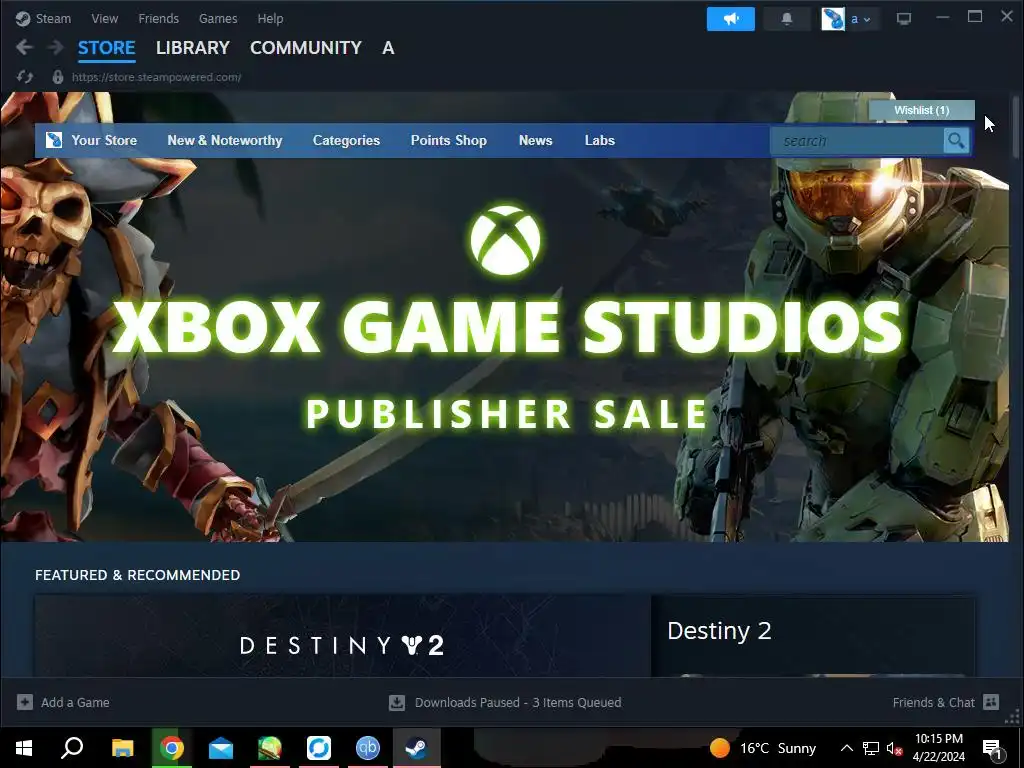The image size is (1024, 768).
Task: Go forward with the right arrow
Action: coord(56,47)
